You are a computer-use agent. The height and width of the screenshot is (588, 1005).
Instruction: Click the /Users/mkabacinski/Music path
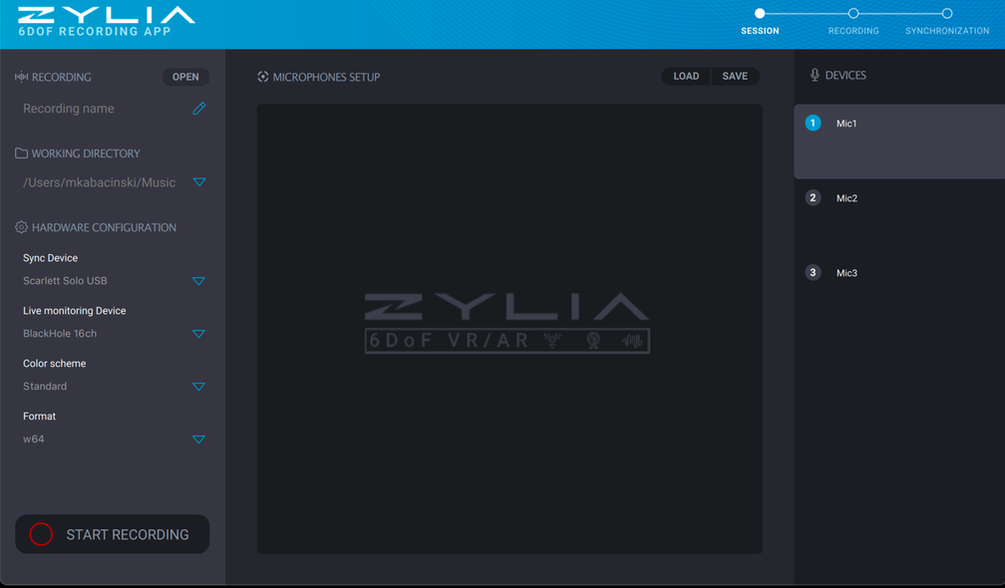[x=99, y=183]
